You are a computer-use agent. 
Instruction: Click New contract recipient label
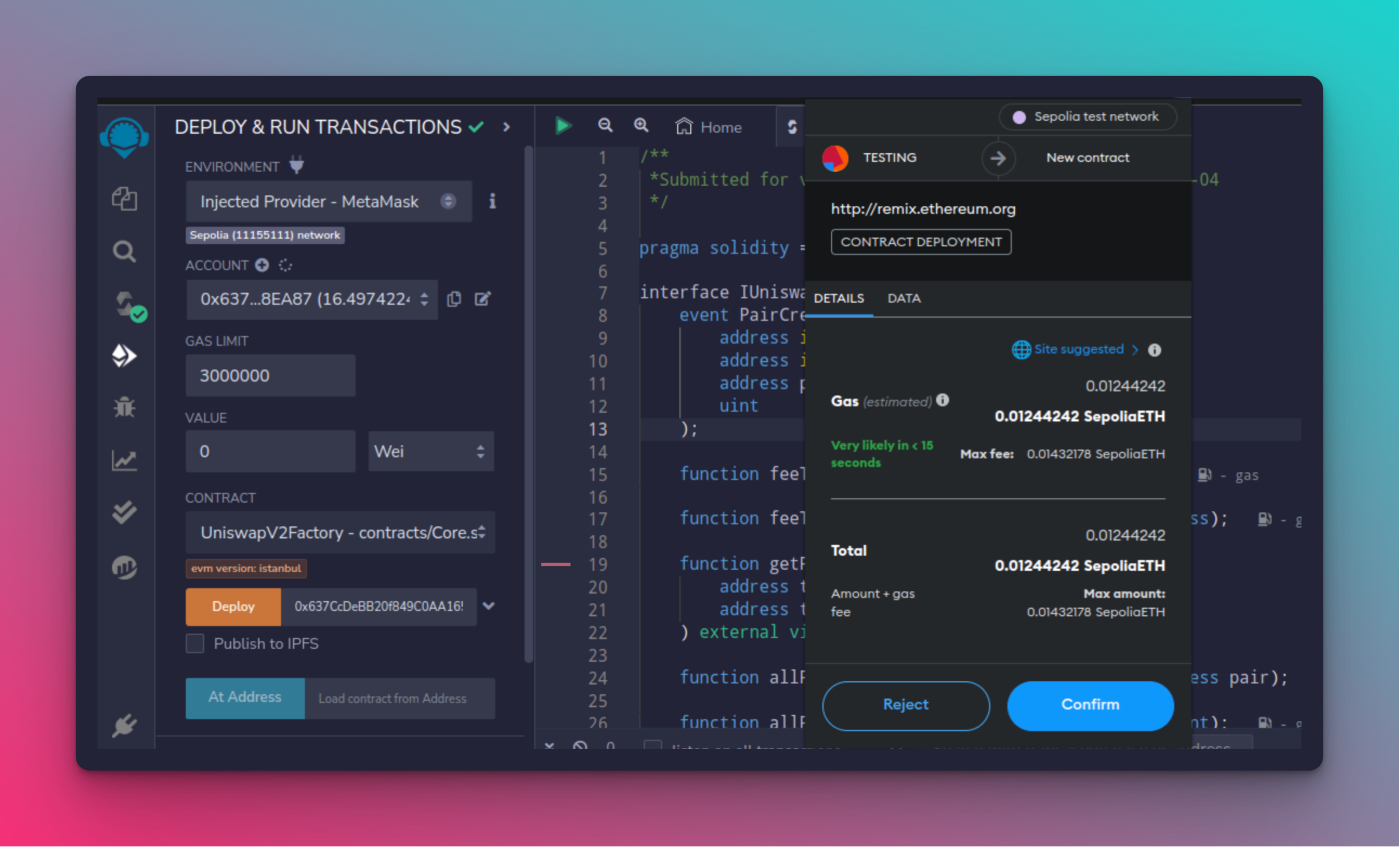tap(1087, 158)
